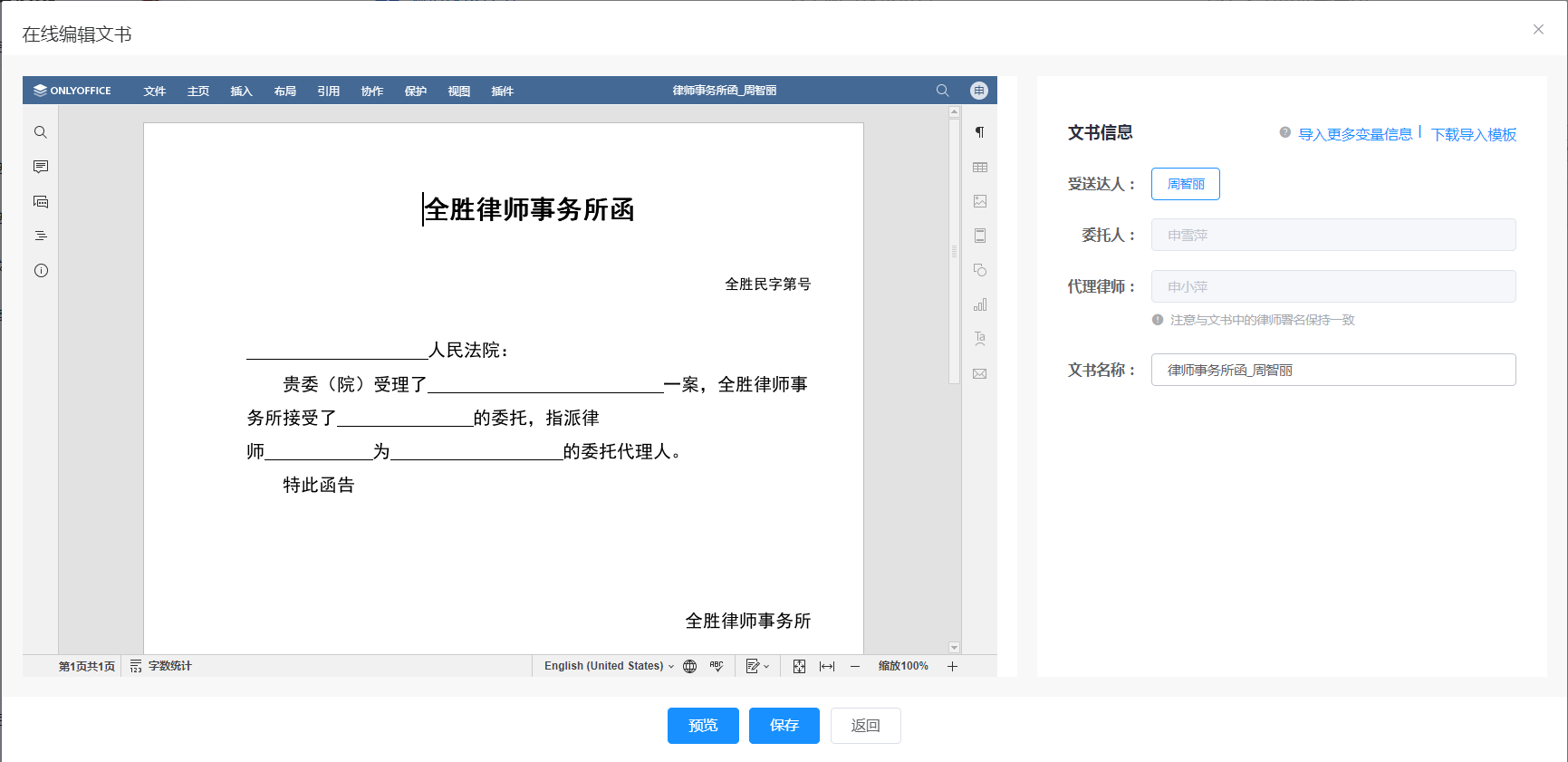
Task: Click ONLYOFFICE logo in header
Action: coord(72,91)
